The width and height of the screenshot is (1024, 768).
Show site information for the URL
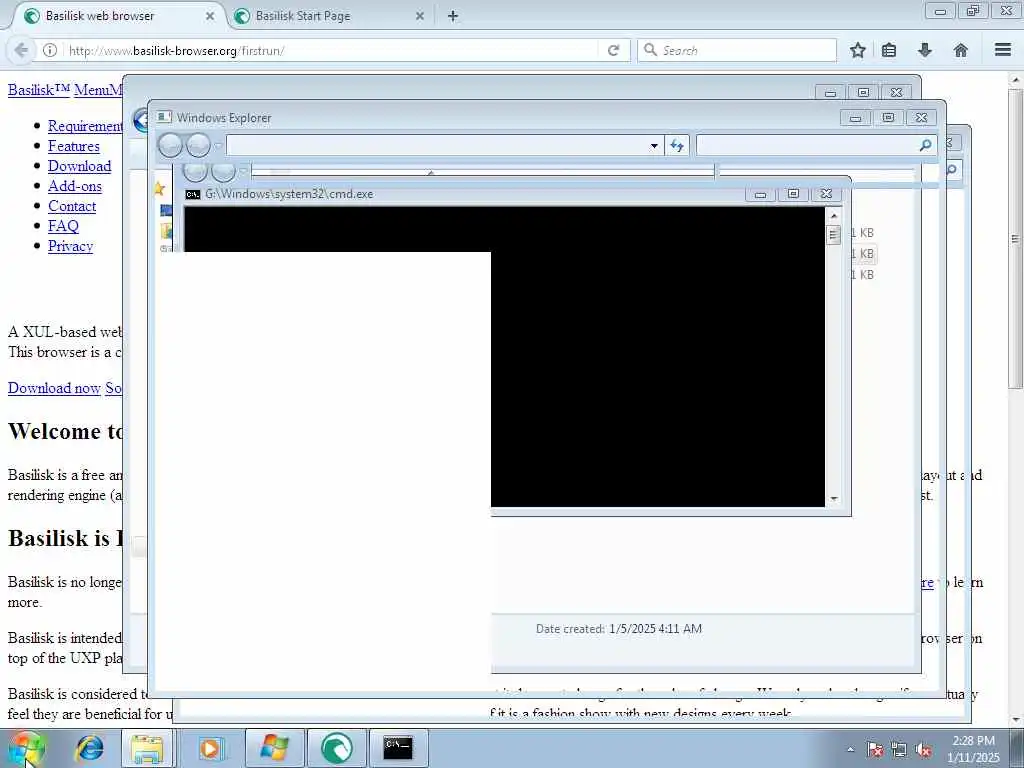tap(50, 50)
